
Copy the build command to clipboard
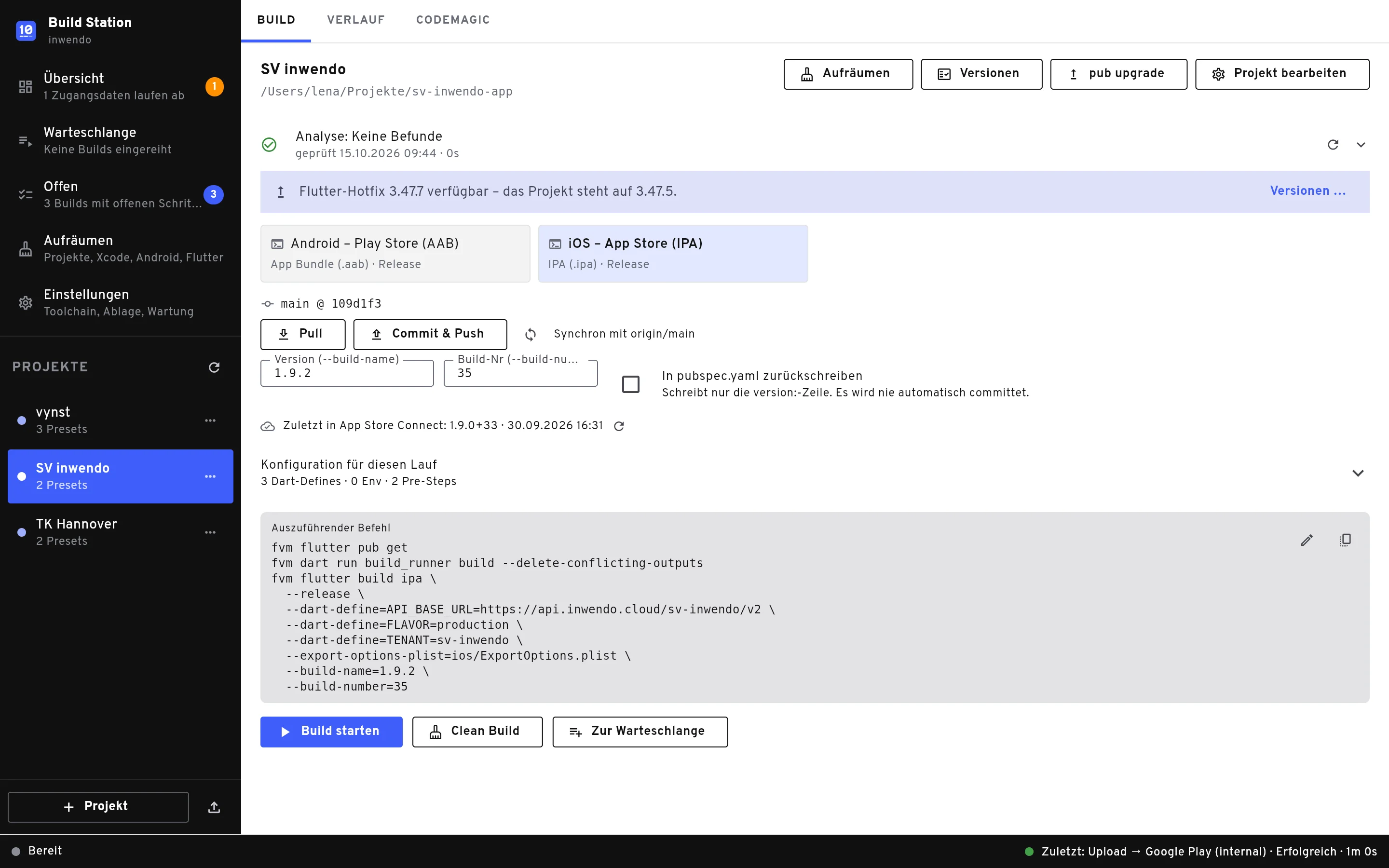click(1346, 540)
